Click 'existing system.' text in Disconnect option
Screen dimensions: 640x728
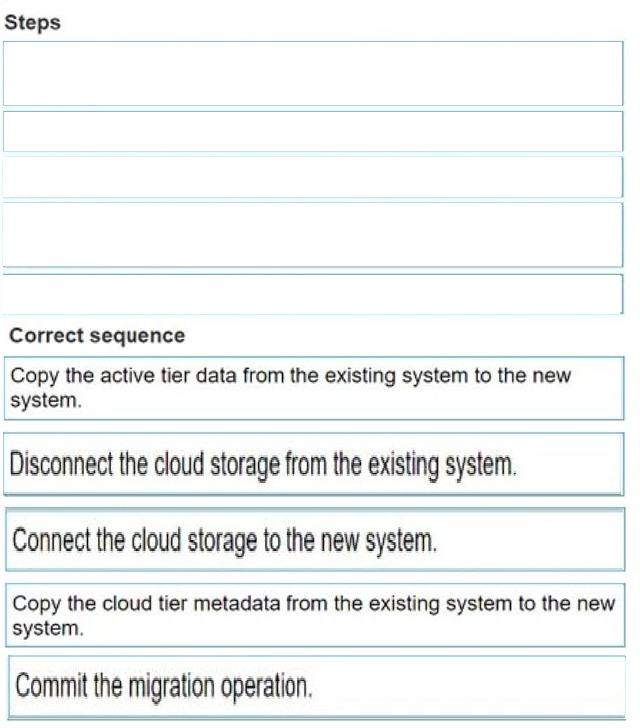[448, 464]
